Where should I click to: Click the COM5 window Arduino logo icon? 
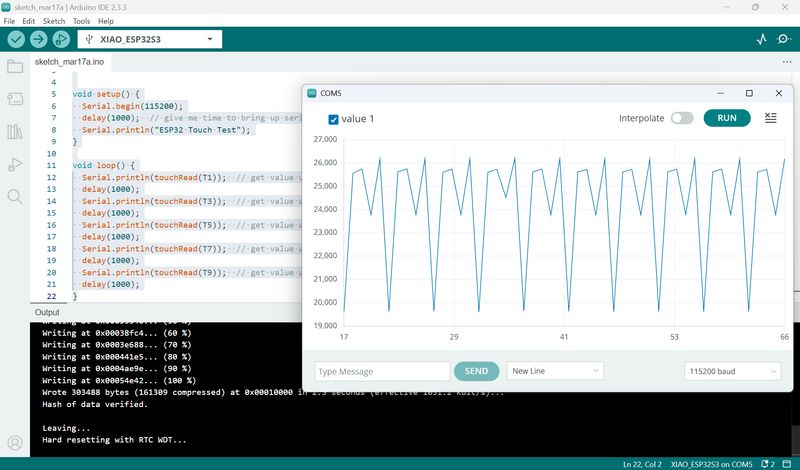coord(312,93)
